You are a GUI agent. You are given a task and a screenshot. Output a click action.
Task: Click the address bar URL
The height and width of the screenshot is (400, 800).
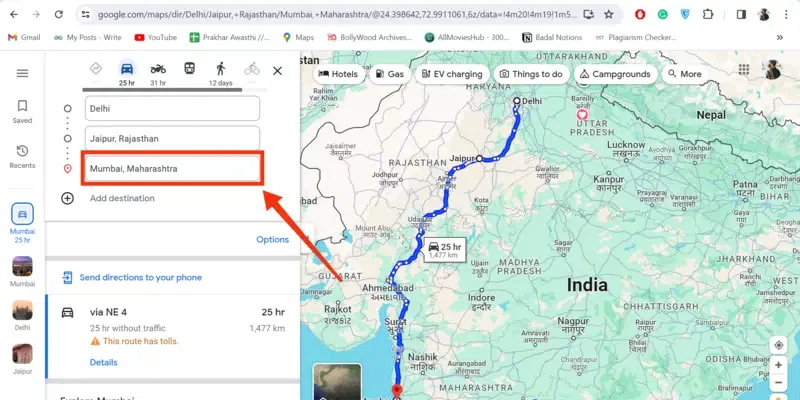tap(337, 14)
